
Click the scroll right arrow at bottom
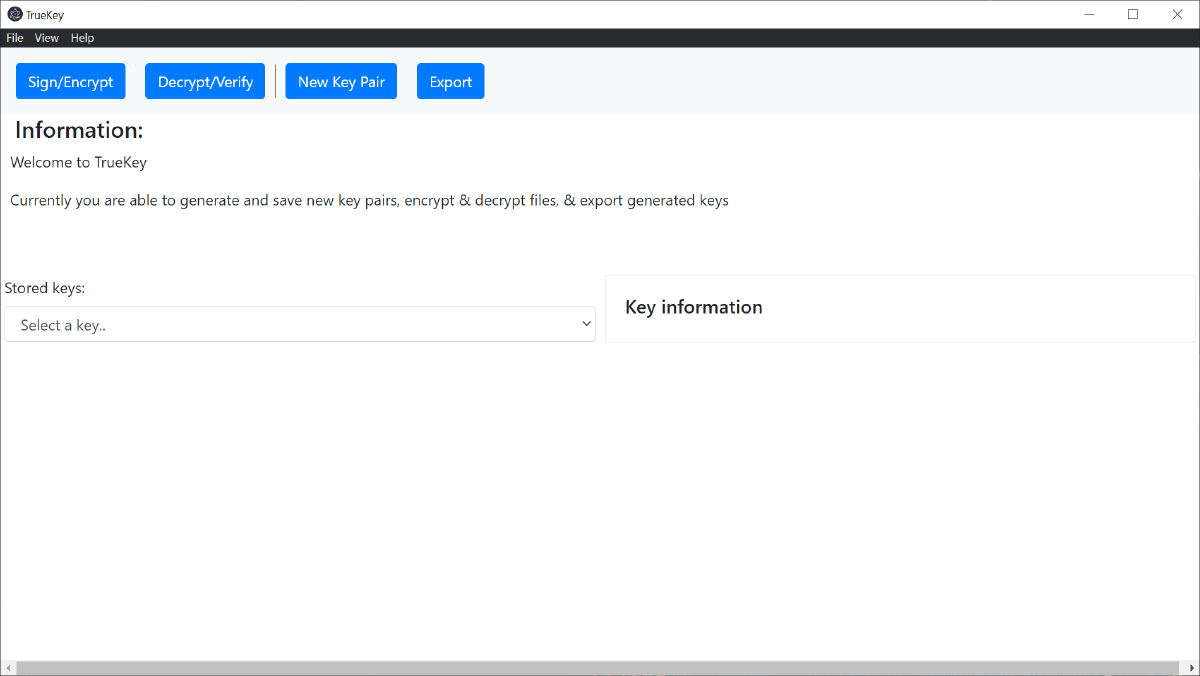click(x=1192, y=668)
